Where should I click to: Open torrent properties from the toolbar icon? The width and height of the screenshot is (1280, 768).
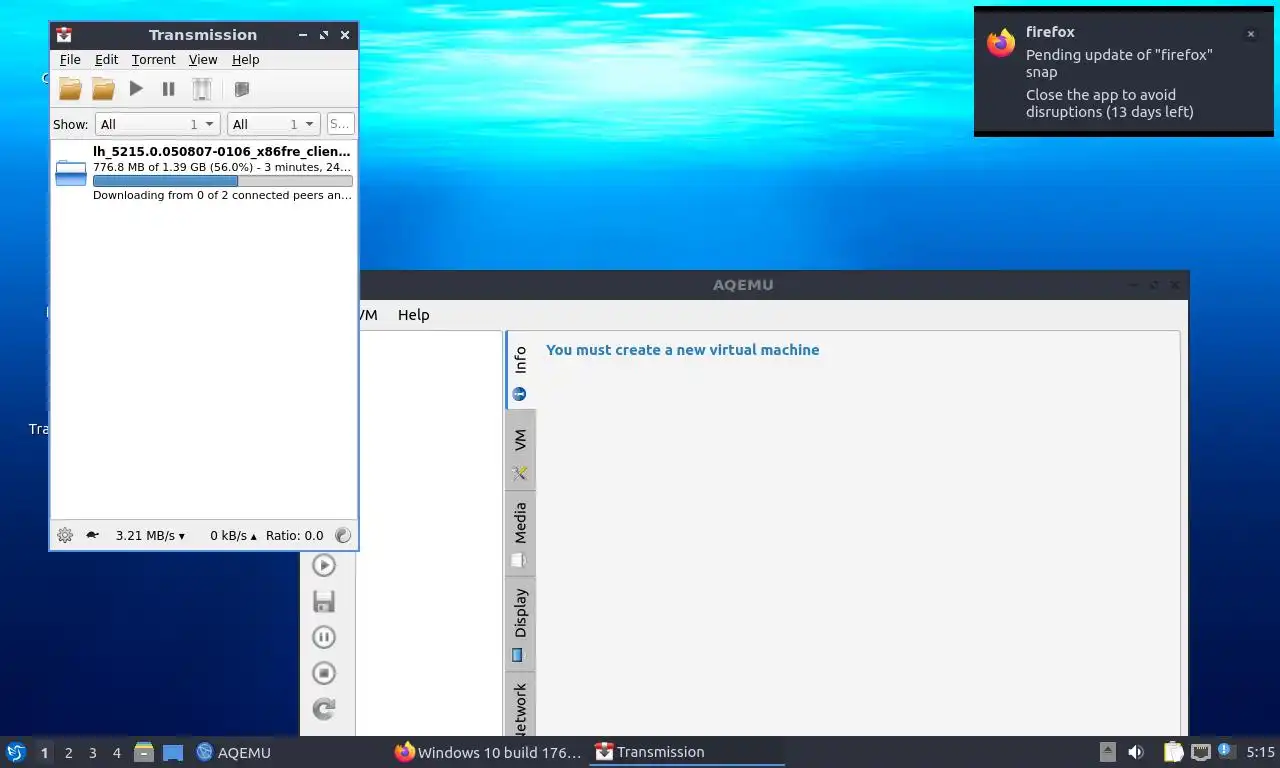pyautogui.click(x=241, y=89)
